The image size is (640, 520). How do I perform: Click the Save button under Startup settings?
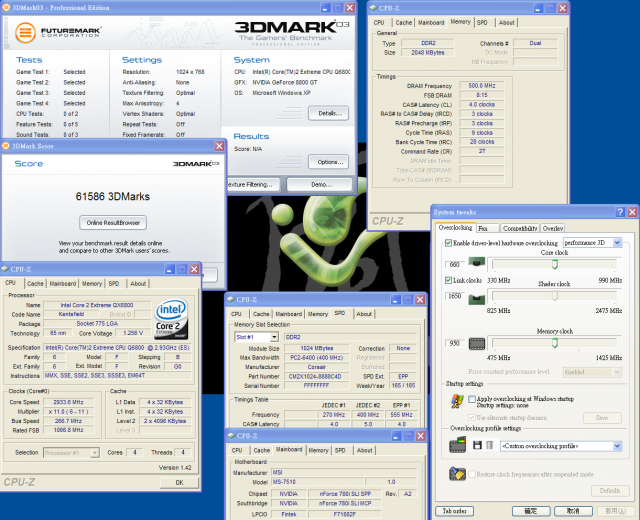(x=602, y=418)
